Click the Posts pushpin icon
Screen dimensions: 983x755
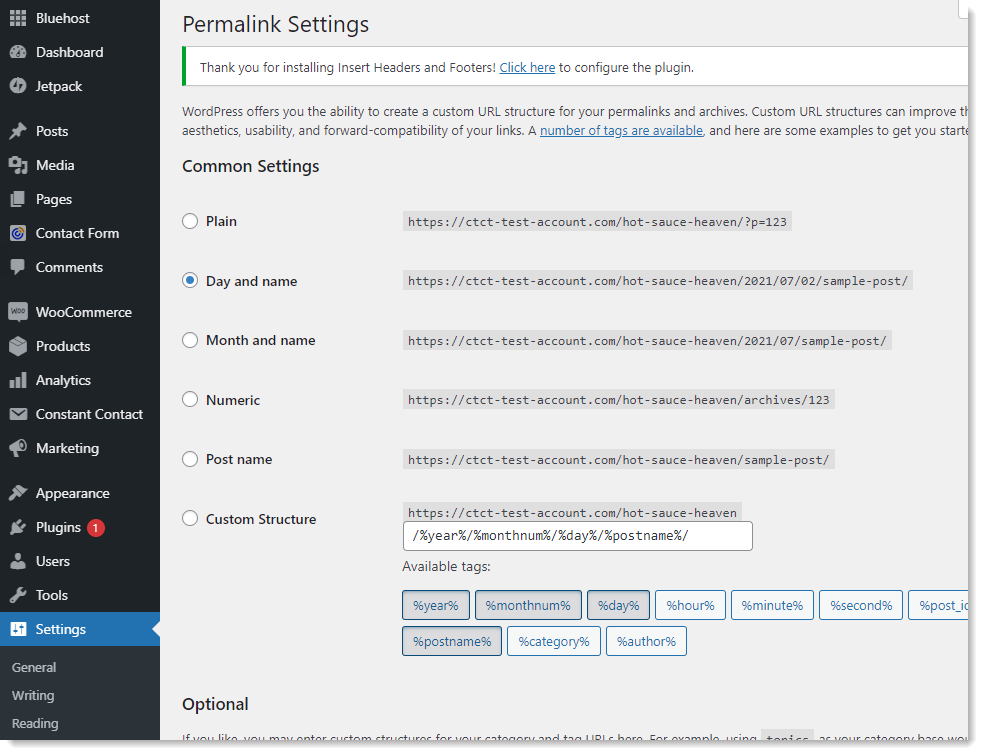pyautogui.click(x=18, y=131)
